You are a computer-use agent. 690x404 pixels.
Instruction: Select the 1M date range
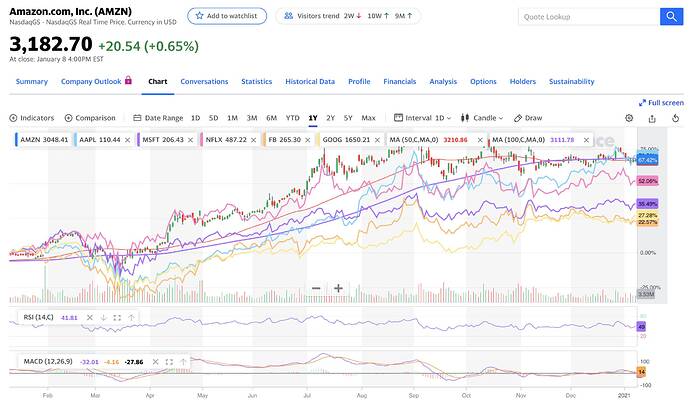coord(232,118)
